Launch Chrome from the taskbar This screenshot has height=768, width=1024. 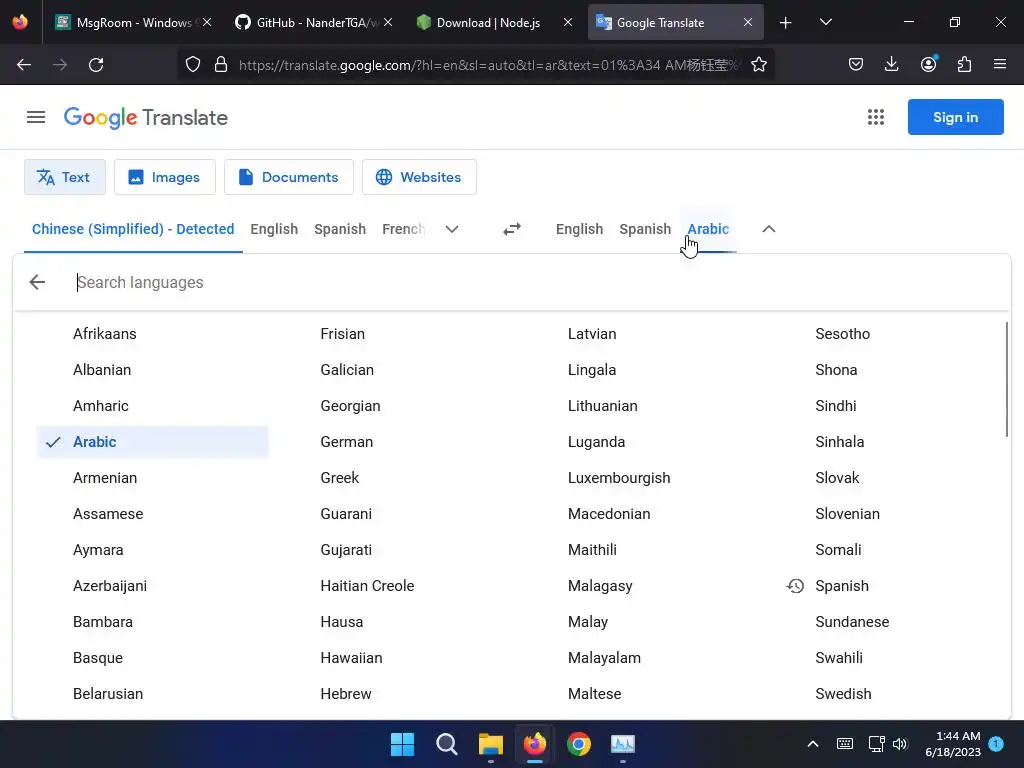coord(579,744)
